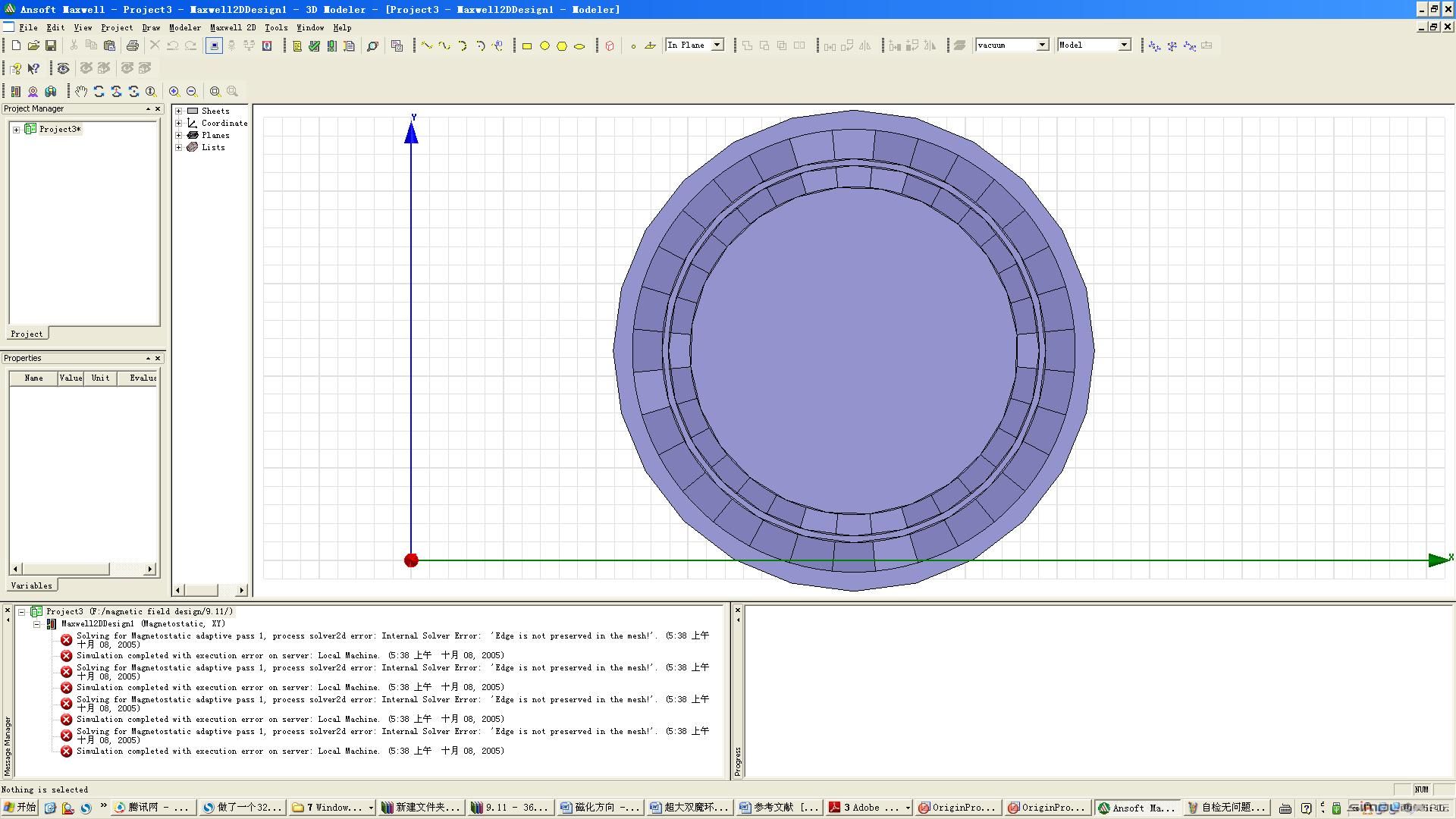Select the Draw circle tool
The image size is (1456, 819).
point(544,45)
